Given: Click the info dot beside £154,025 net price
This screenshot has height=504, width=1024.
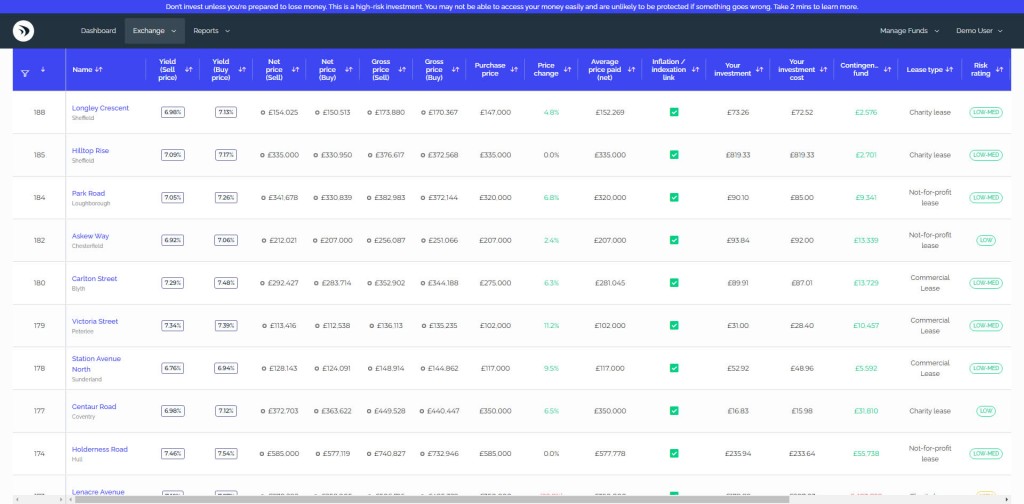Looking at the screenshot, I should (263, 113).
